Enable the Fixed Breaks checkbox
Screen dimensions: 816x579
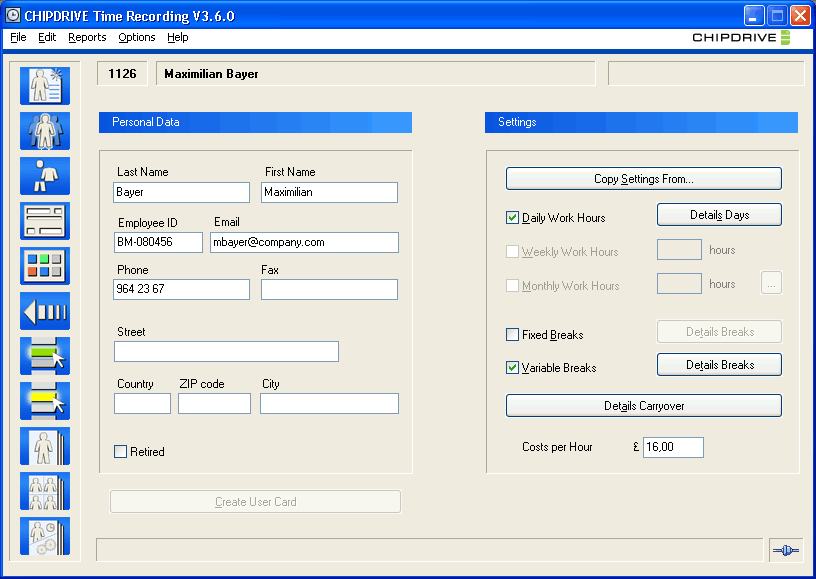click(x=511, y=334)
